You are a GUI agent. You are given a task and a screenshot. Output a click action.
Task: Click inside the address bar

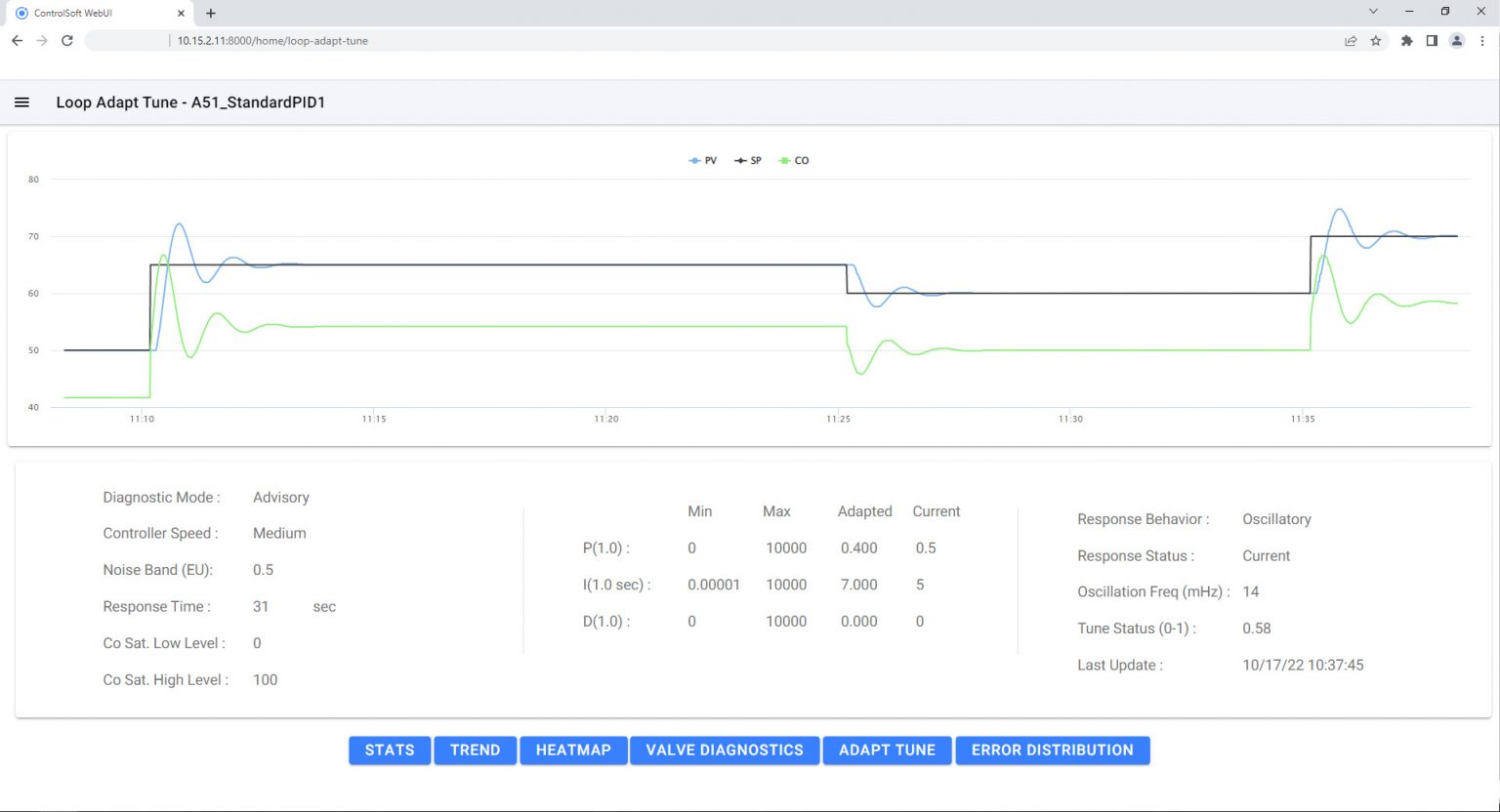586,41
